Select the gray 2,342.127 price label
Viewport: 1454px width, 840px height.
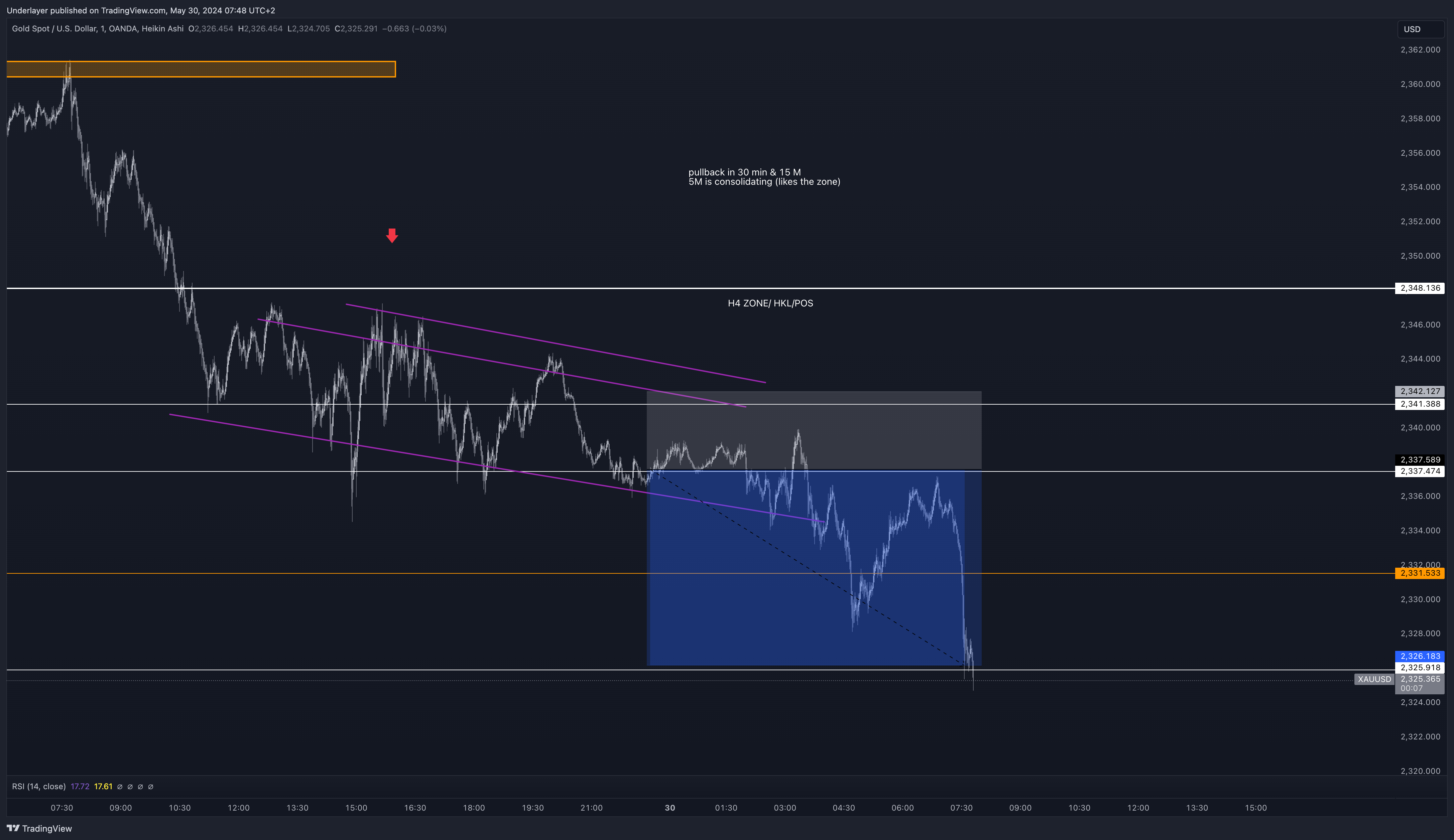1420,391
